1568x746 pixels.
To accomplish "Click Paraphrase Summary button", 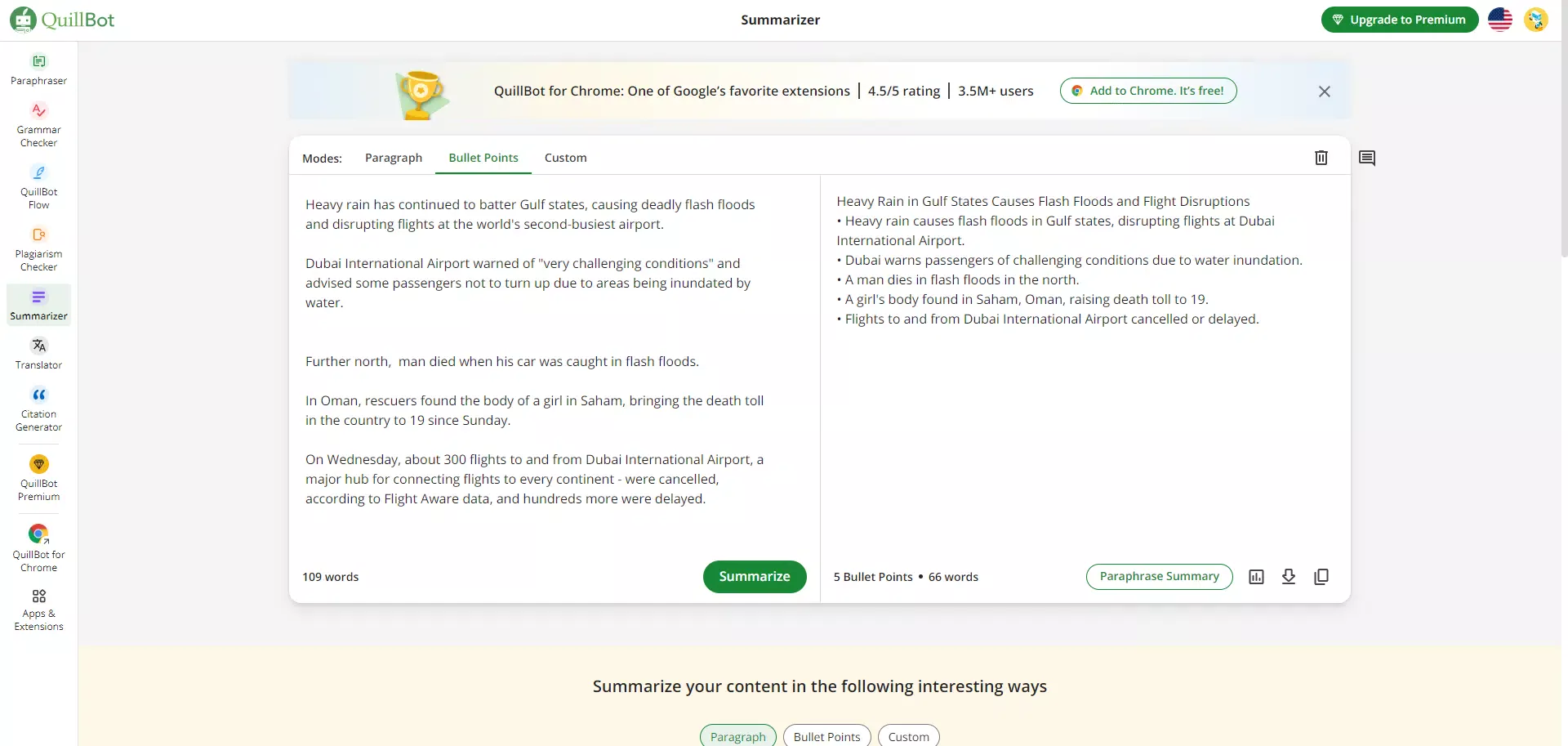I will (x=1160, y=577).
